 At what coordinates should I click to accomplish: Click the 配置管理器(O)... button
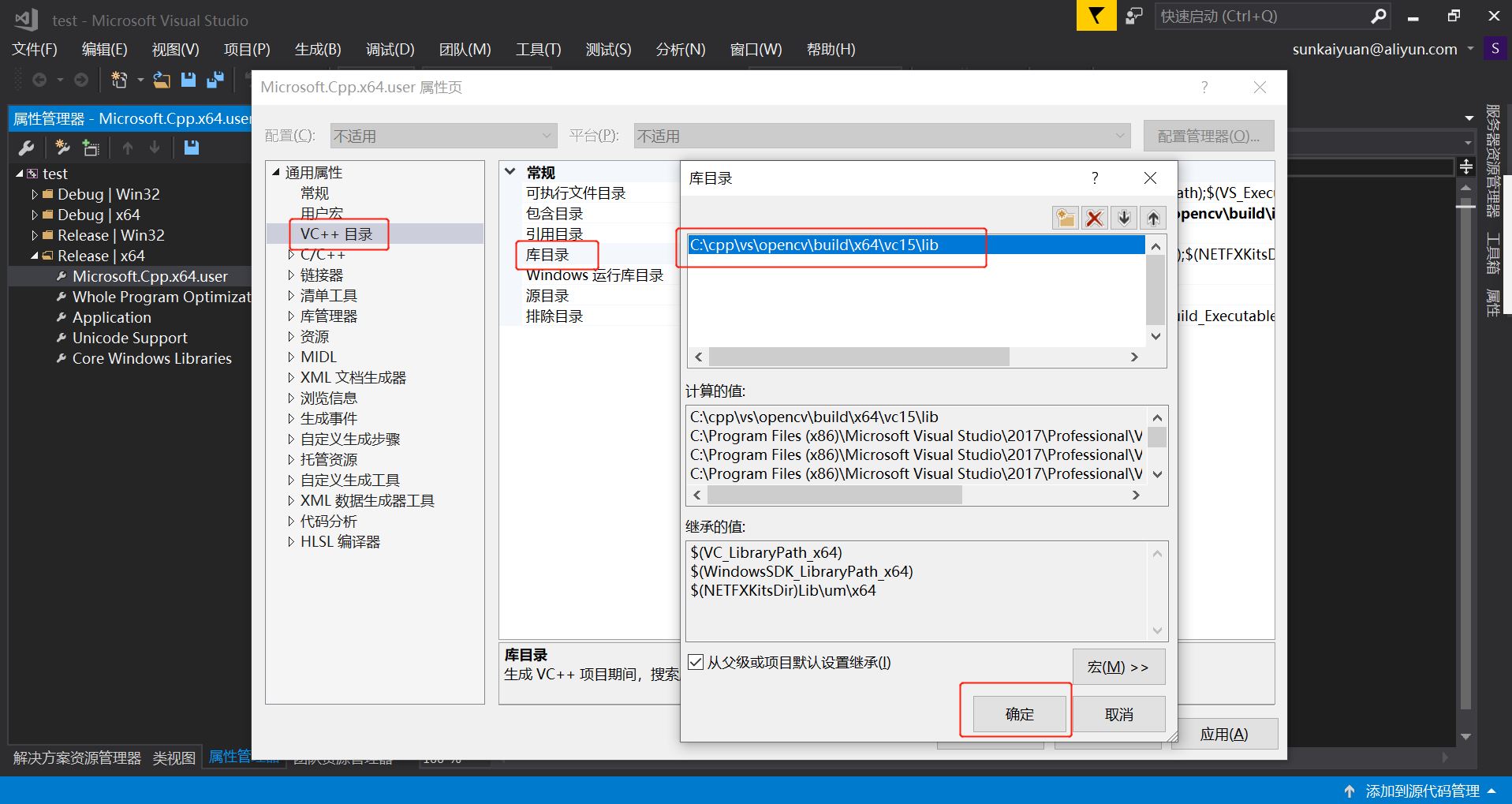1208,136
